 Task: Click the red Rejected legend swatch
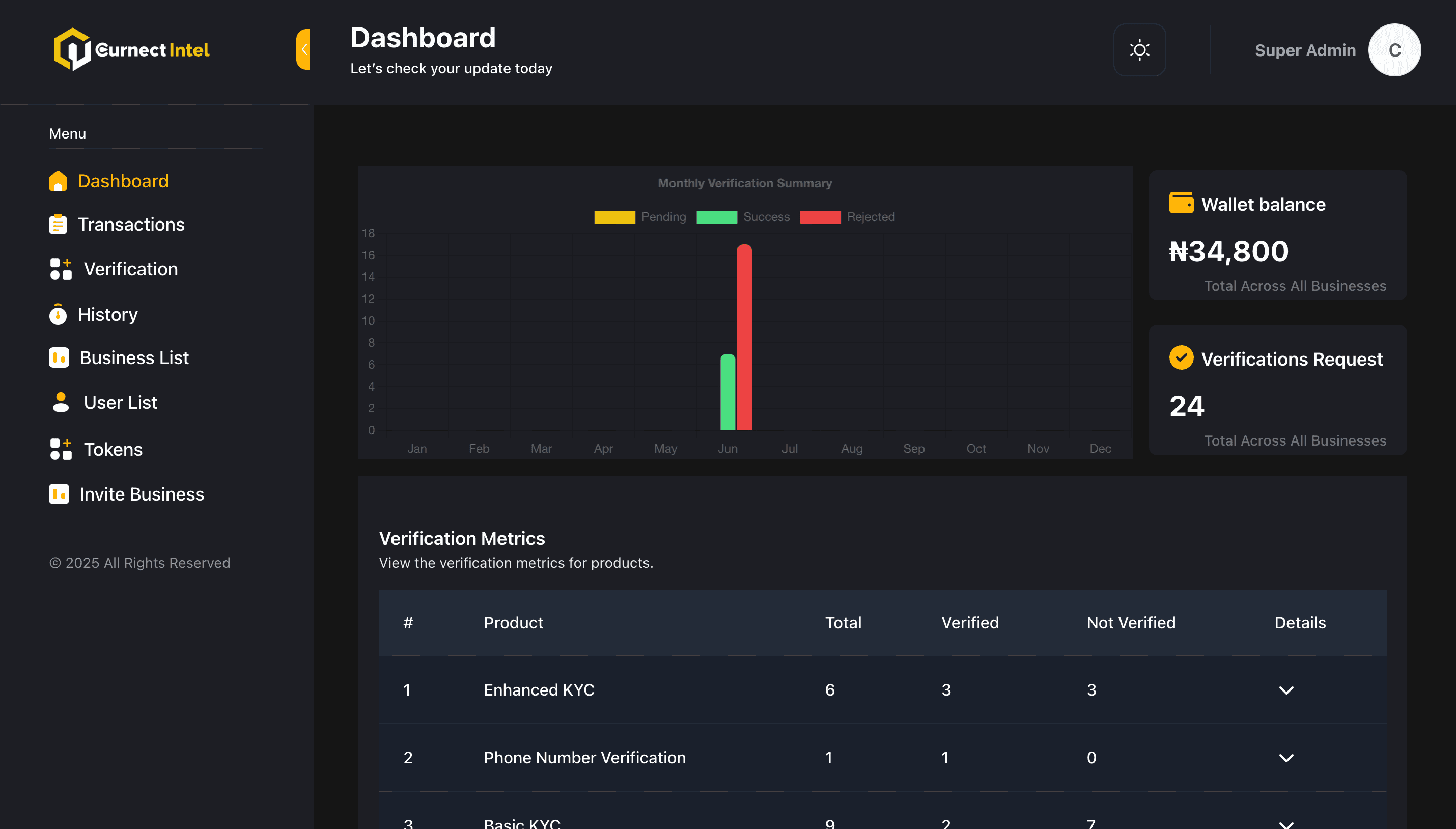click(x=820, y=217)
